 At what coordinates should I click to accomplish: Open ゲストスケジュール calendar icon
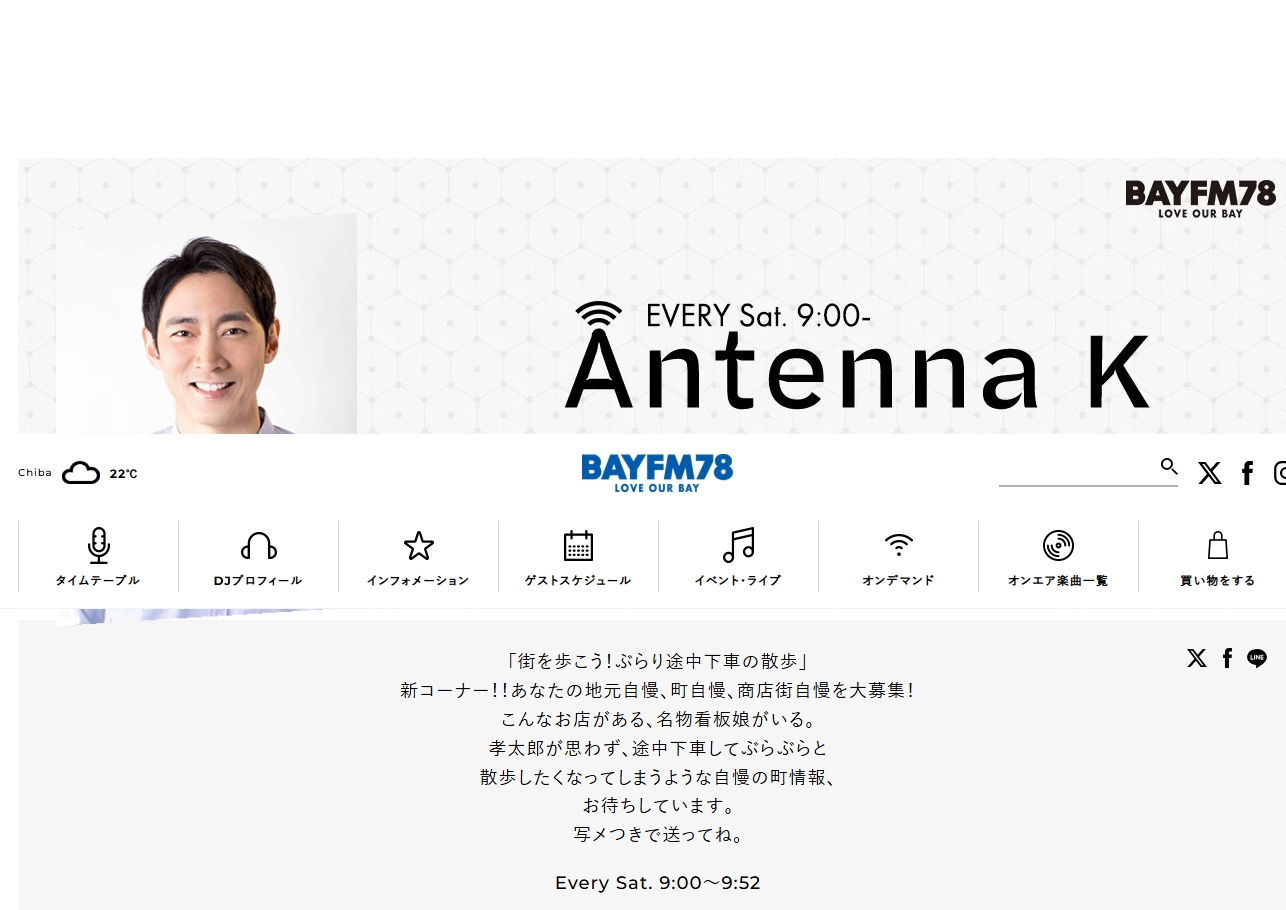pos(578,545)
